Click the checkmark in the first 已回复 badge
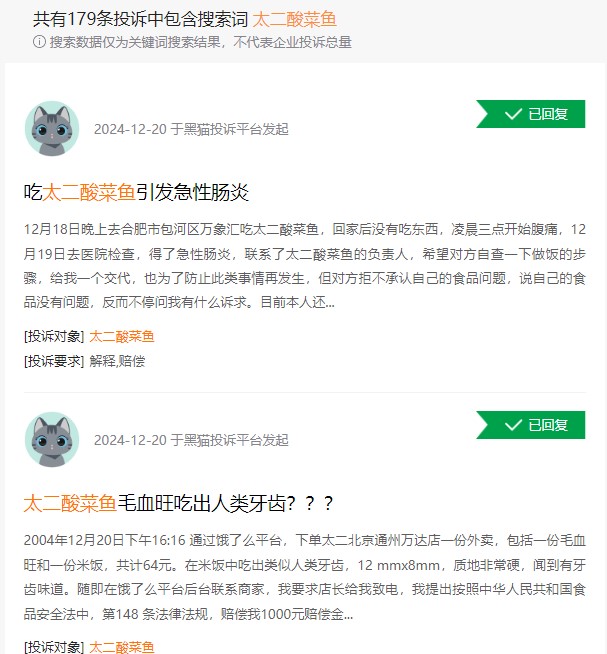This screenshot has height=654, width=607. (x=513, y=114)
